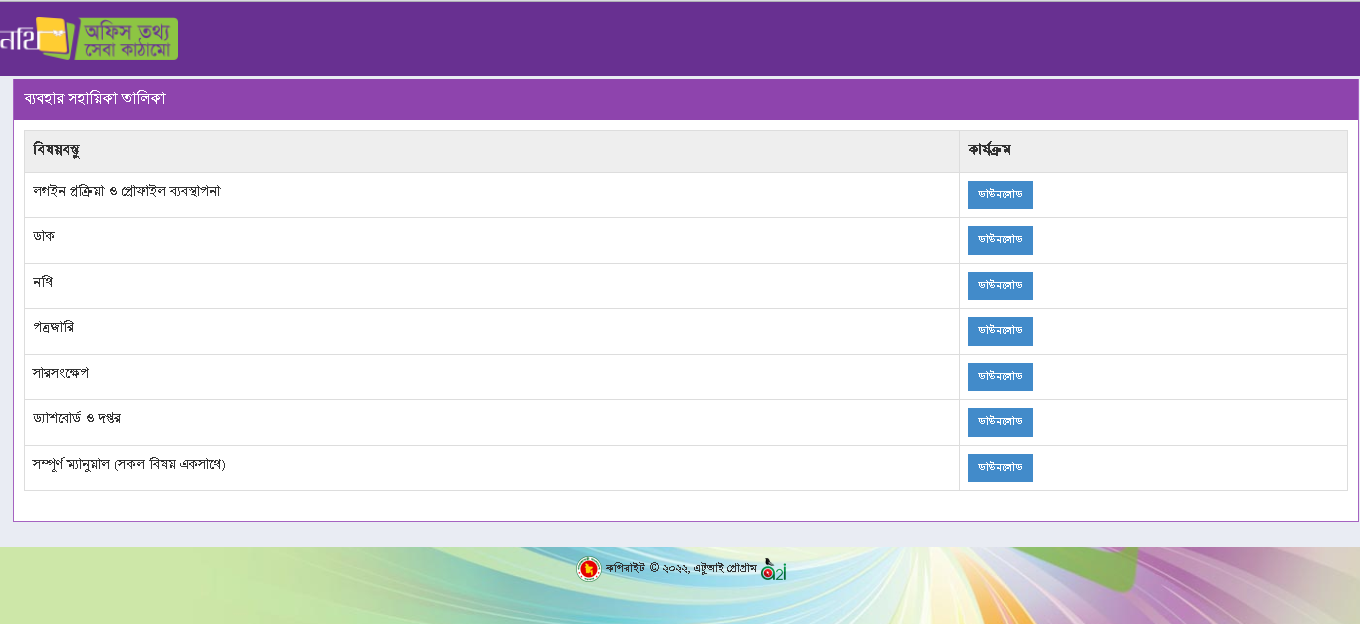Screen dimensions: 1360x624
Task: Click the ডাক row text
Action: [44, 236]
